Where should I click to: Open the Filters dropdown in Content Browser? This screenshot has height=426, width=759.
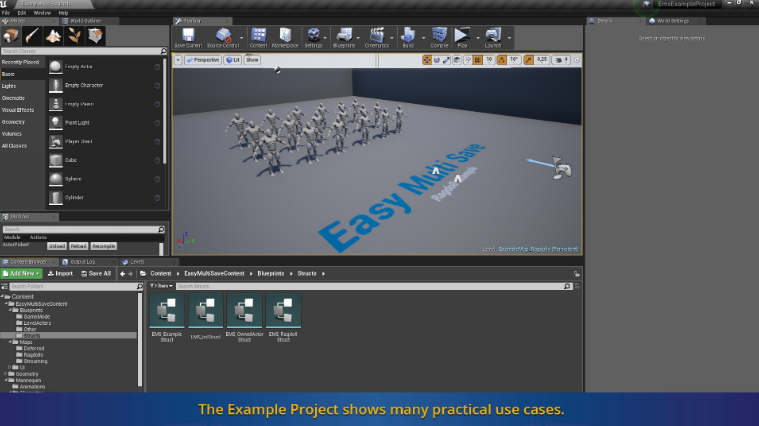161,286
